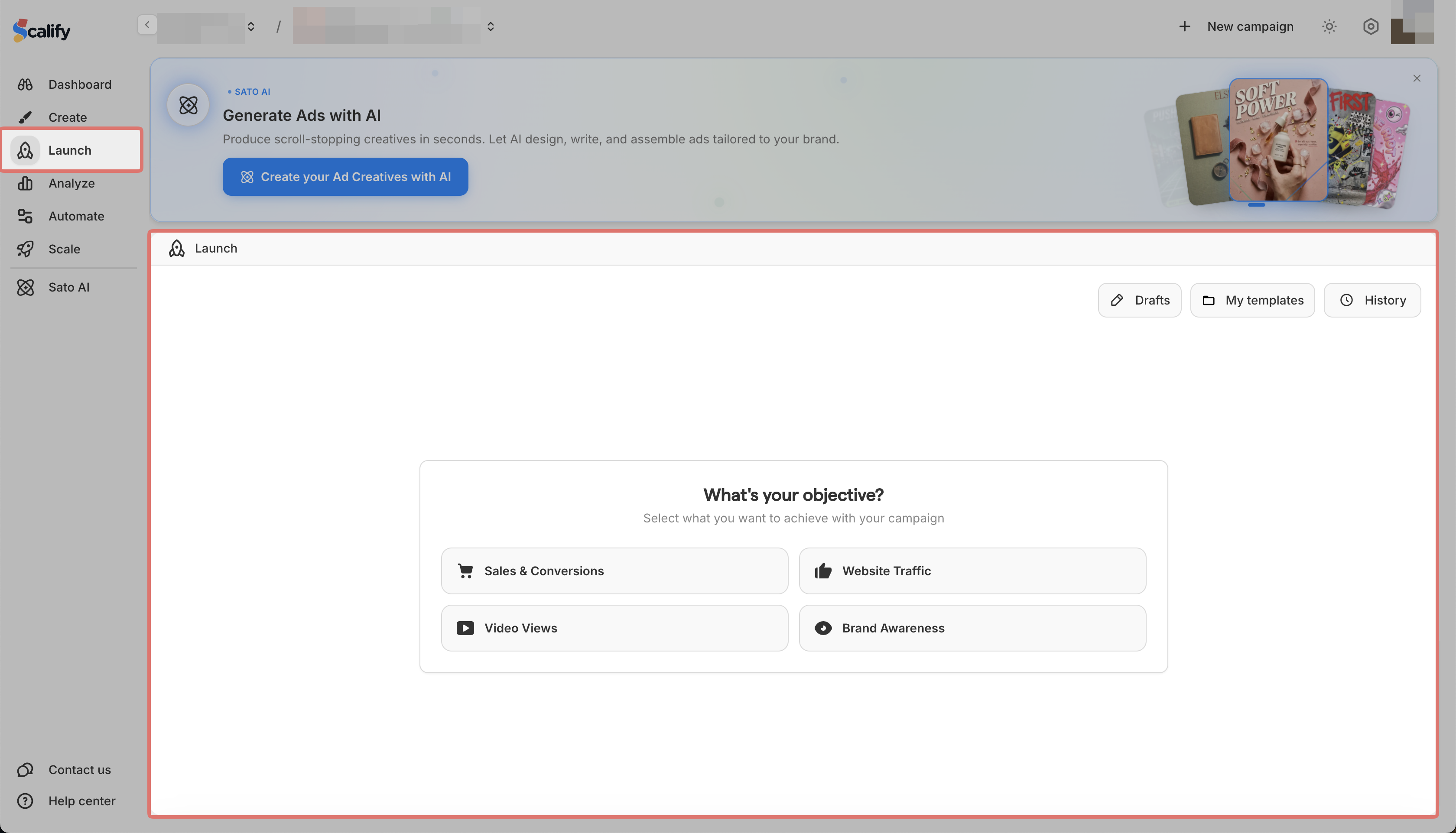This screenshot has width=1456, height=833.
Task: Click the Scalify logo
Action: (x=41, y=30)
